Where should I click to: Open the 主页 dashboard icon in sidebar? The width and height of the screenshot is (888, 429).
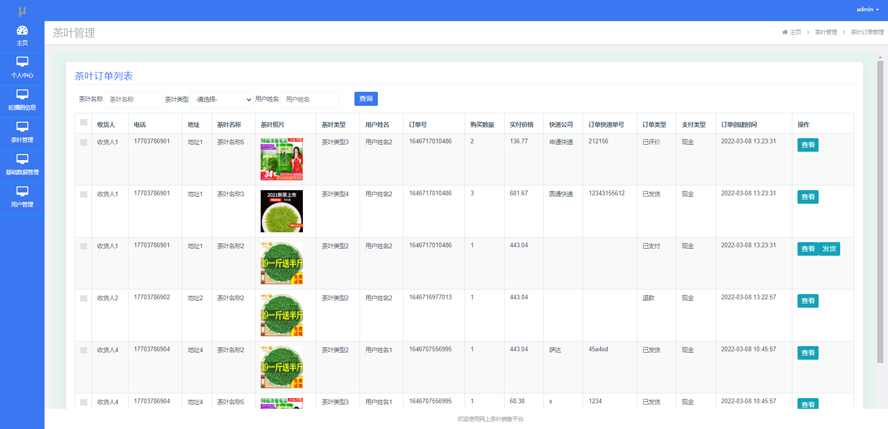coord(22,31)
